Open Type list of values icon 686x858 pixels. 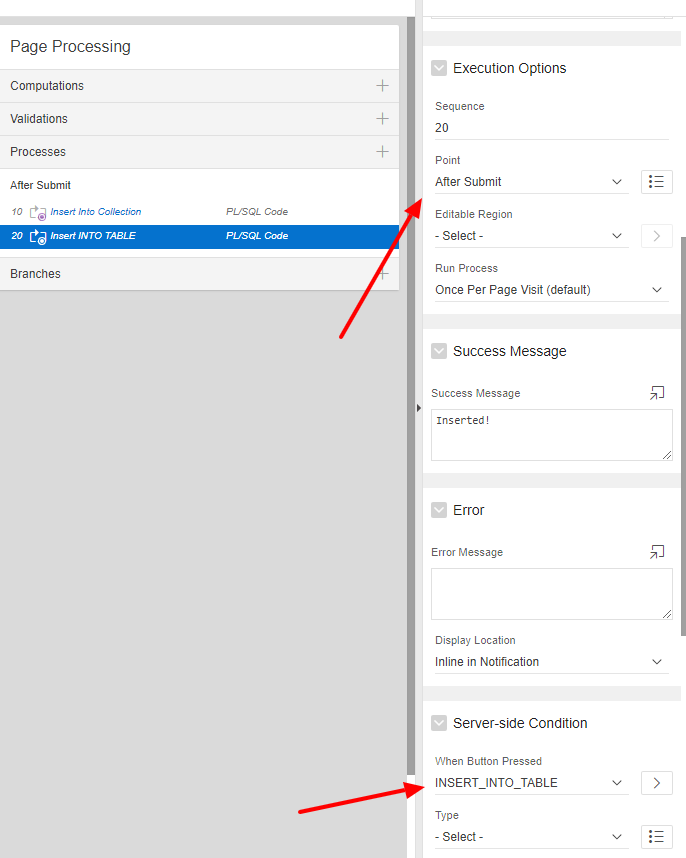pos(656,837)
